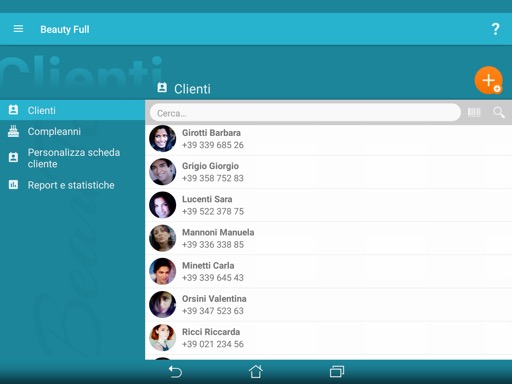Tap the orange add client button
The height and width of the screenshot is (384, 512).
click(x=489, y=80)
